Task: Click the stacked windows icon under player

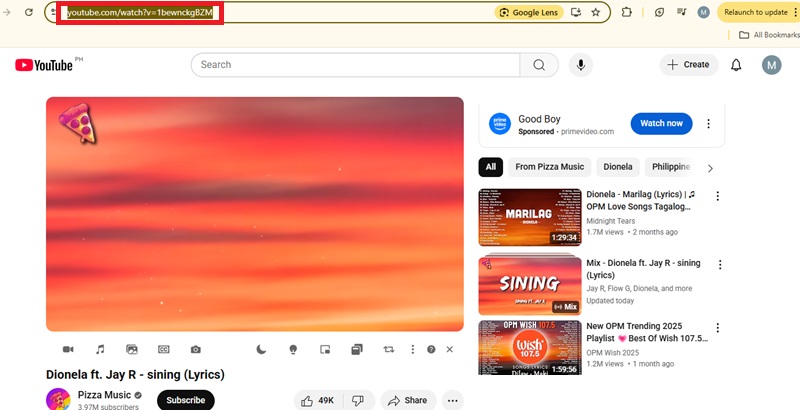Action: (357, 349)
